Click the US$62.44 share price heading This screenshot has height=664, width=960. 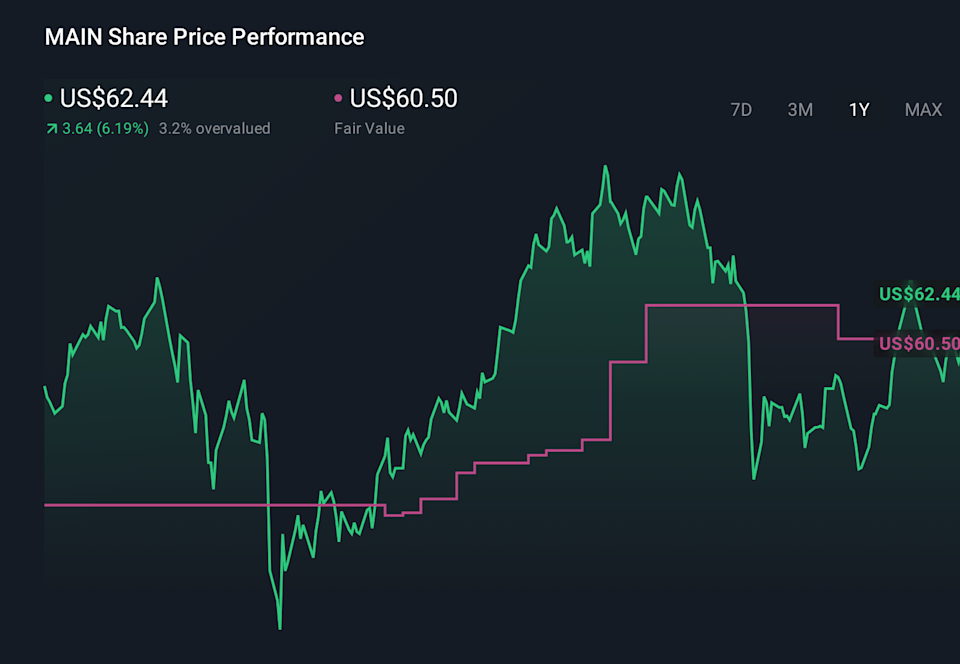[114, 98]
